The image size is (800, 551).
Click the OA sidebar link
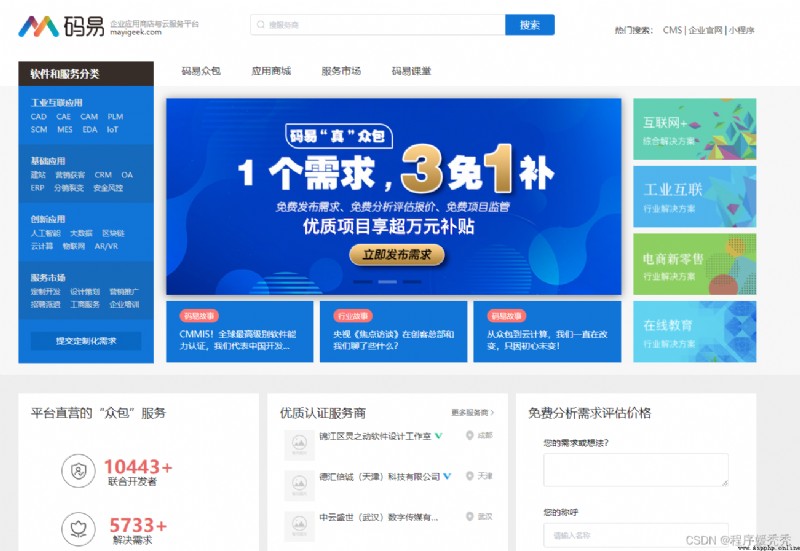tap(127, 175)
